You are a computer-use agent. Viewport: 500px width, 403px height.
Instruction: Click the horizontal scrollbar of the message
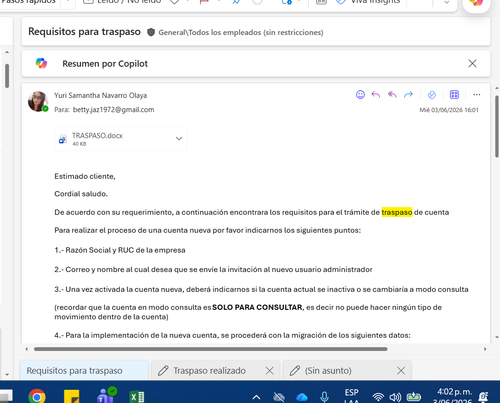click(x=211, y=349)
